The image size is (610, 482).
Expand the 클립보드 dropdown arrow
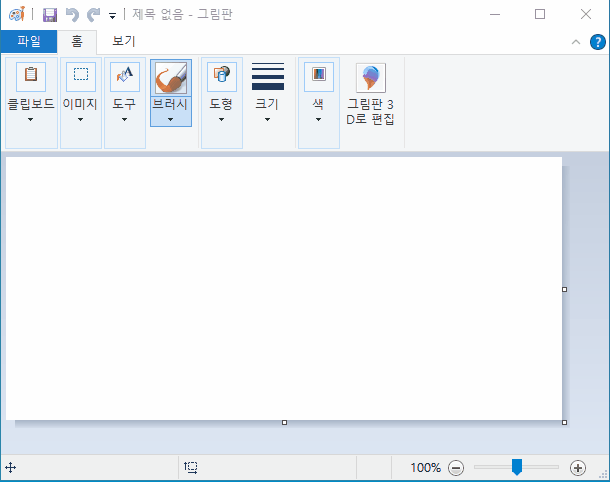[x=30, y=119]
